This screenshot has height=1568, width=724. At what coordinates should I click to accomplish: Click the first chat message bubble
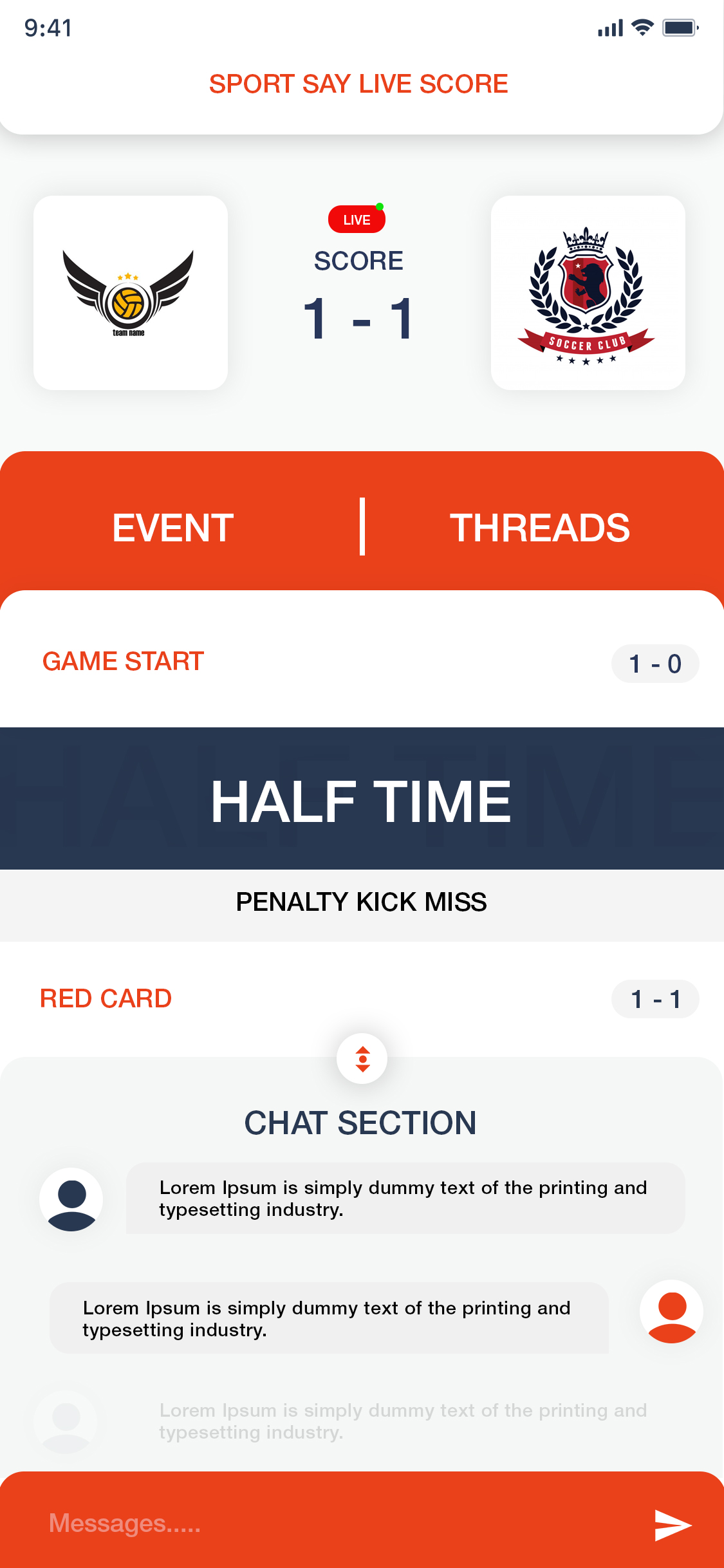pos(405,1198)
